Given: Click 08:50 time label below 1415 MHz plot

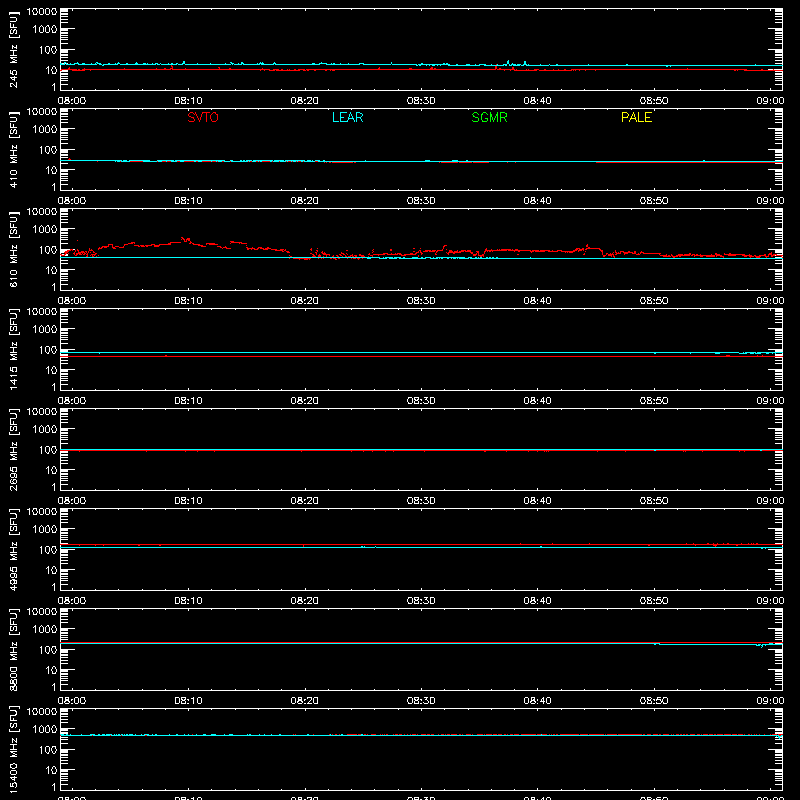Looking at the screenshot, I should [654, 401].
